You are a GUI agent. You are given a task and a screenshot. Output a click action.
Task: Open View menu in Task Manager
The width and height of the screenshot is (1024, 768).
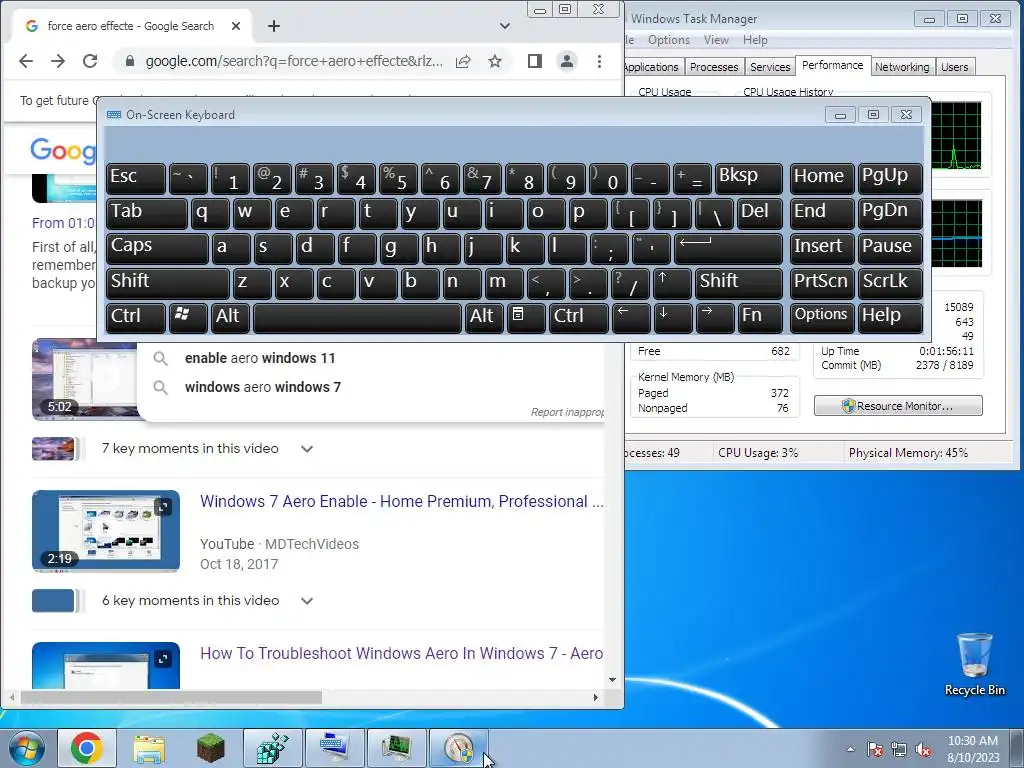716,40
